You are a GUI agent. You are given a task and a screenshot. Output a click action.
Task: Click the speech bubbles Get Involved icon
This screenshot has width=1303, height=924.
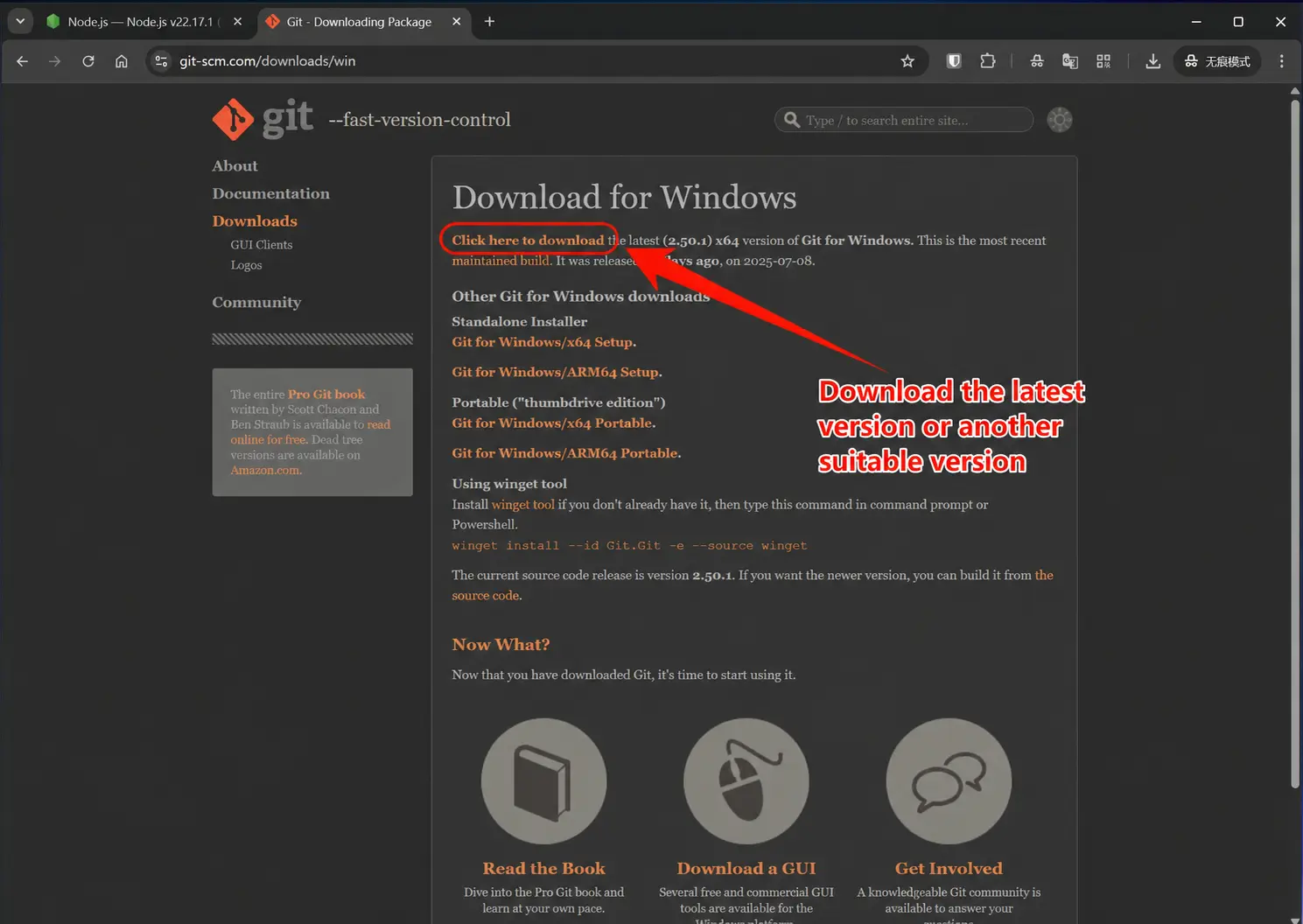coord(949,781)
